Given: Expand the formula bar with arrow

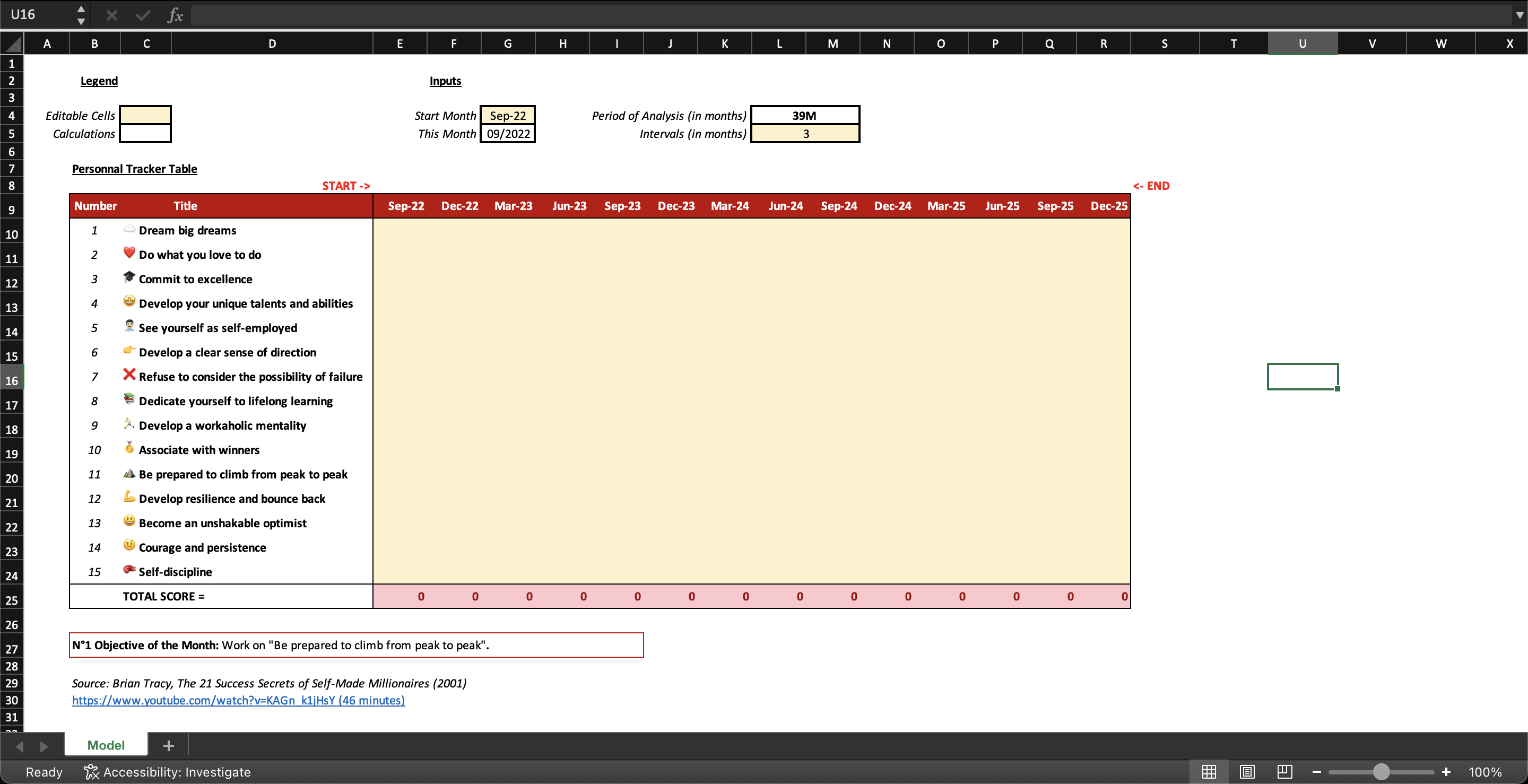Looking at the screenshot, I should [1520, 15].
